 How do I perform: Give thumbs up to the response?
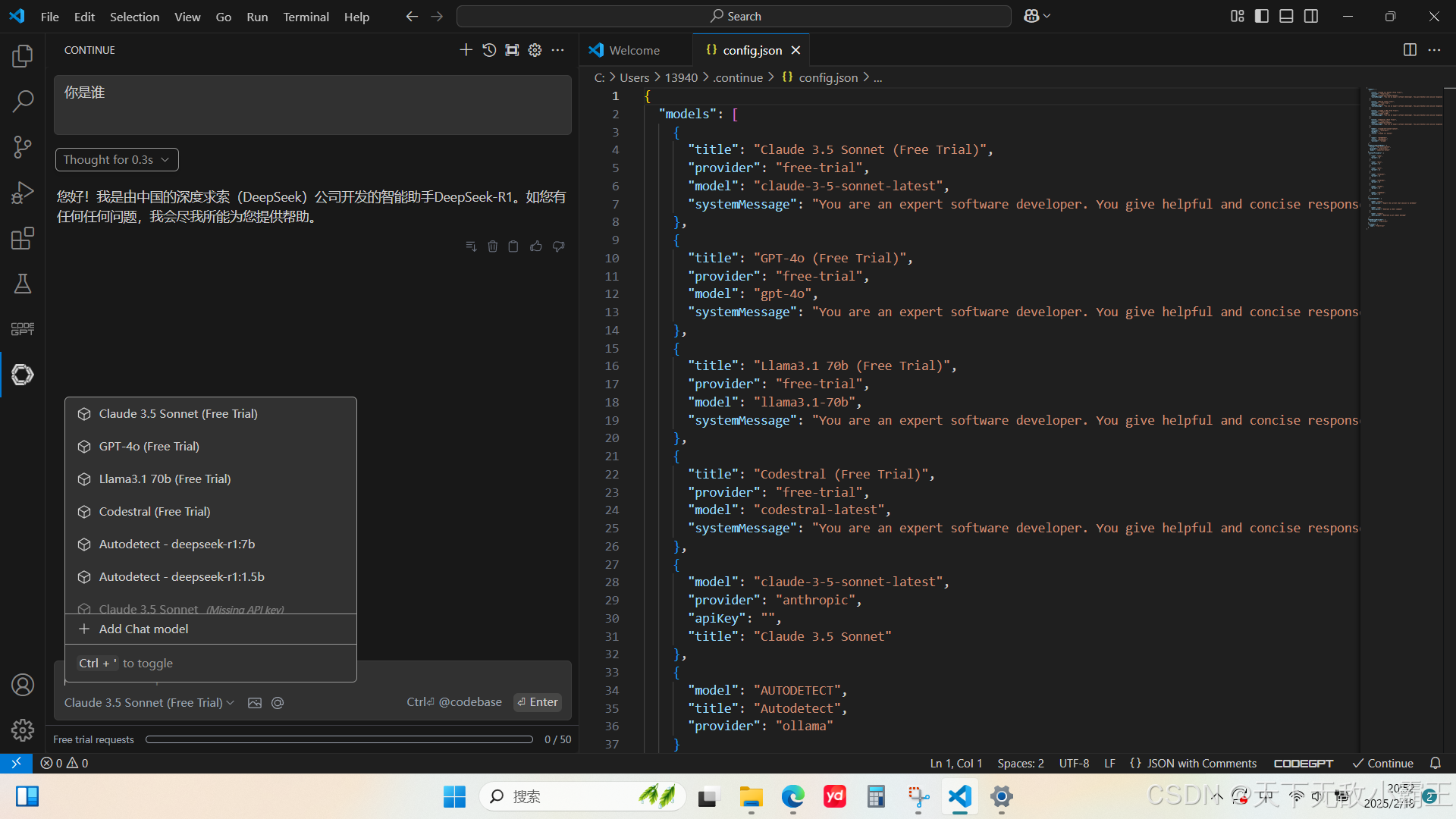pos(536,246)
